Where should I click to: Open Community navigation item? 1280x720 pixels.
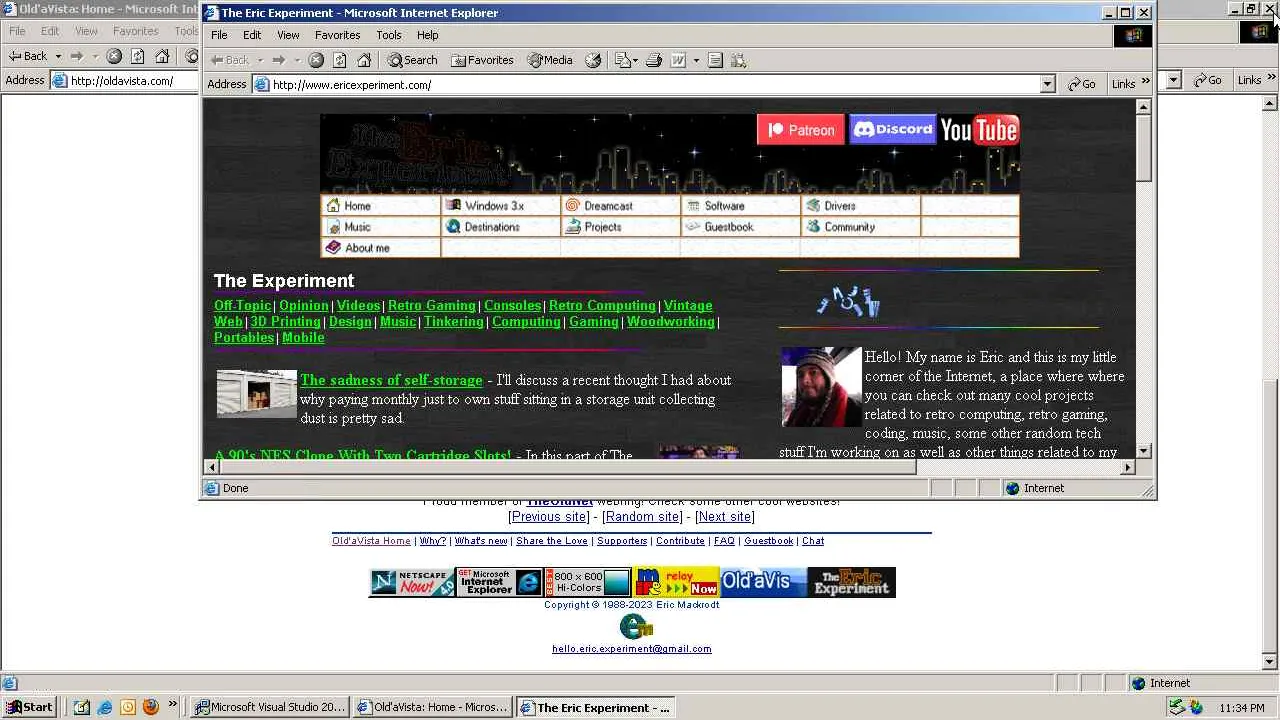pos(860,227)
